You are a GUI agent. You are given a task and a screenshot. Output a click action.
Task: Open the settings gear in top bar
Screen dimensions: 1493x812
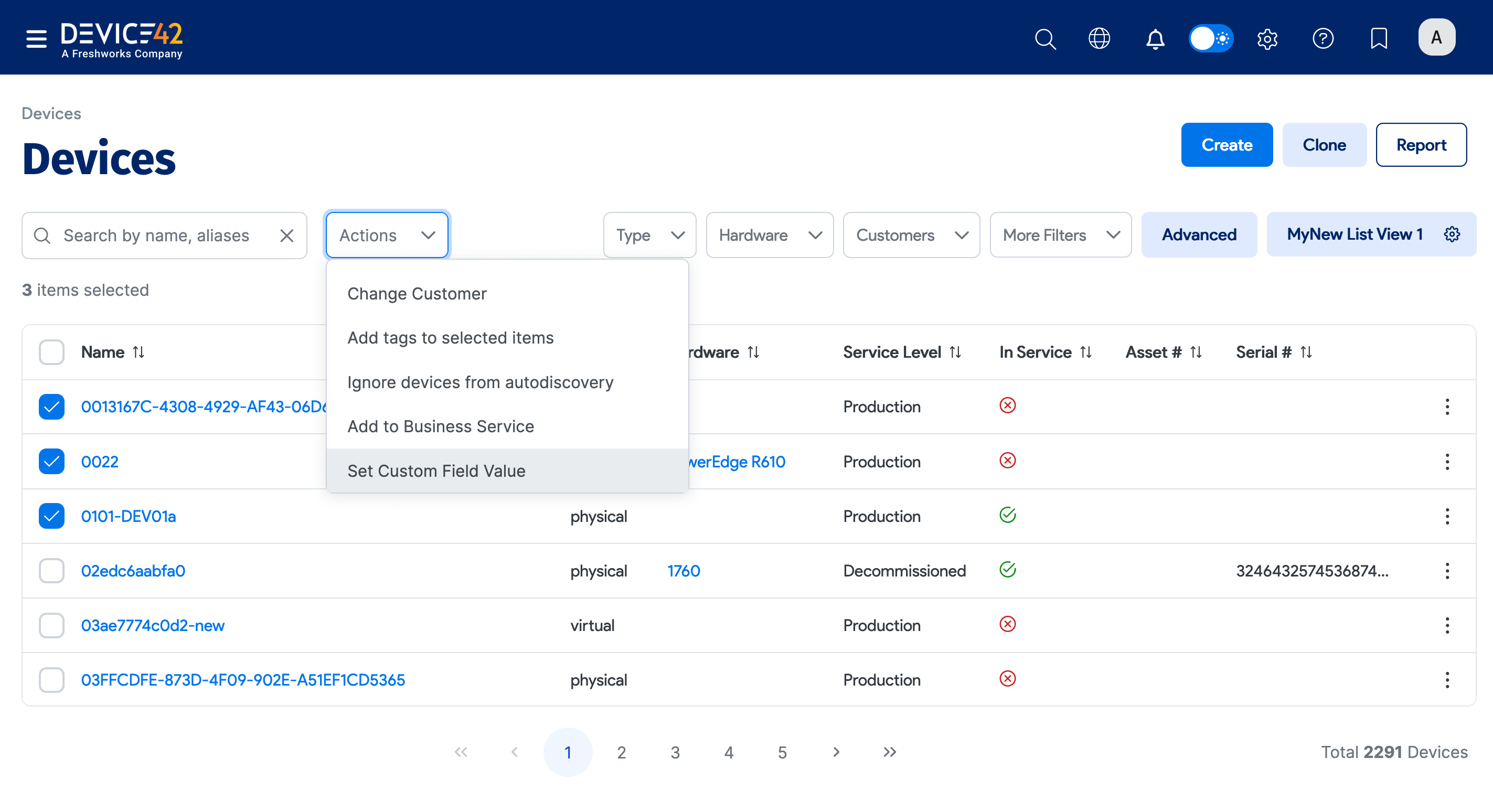(1267, 38)
